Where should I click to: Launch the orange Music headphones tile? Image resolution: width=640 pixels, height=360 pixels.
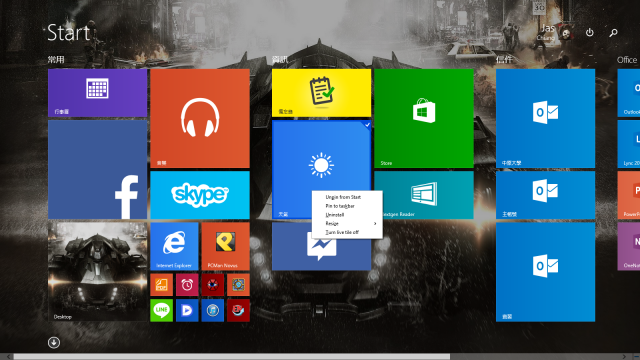200,118
